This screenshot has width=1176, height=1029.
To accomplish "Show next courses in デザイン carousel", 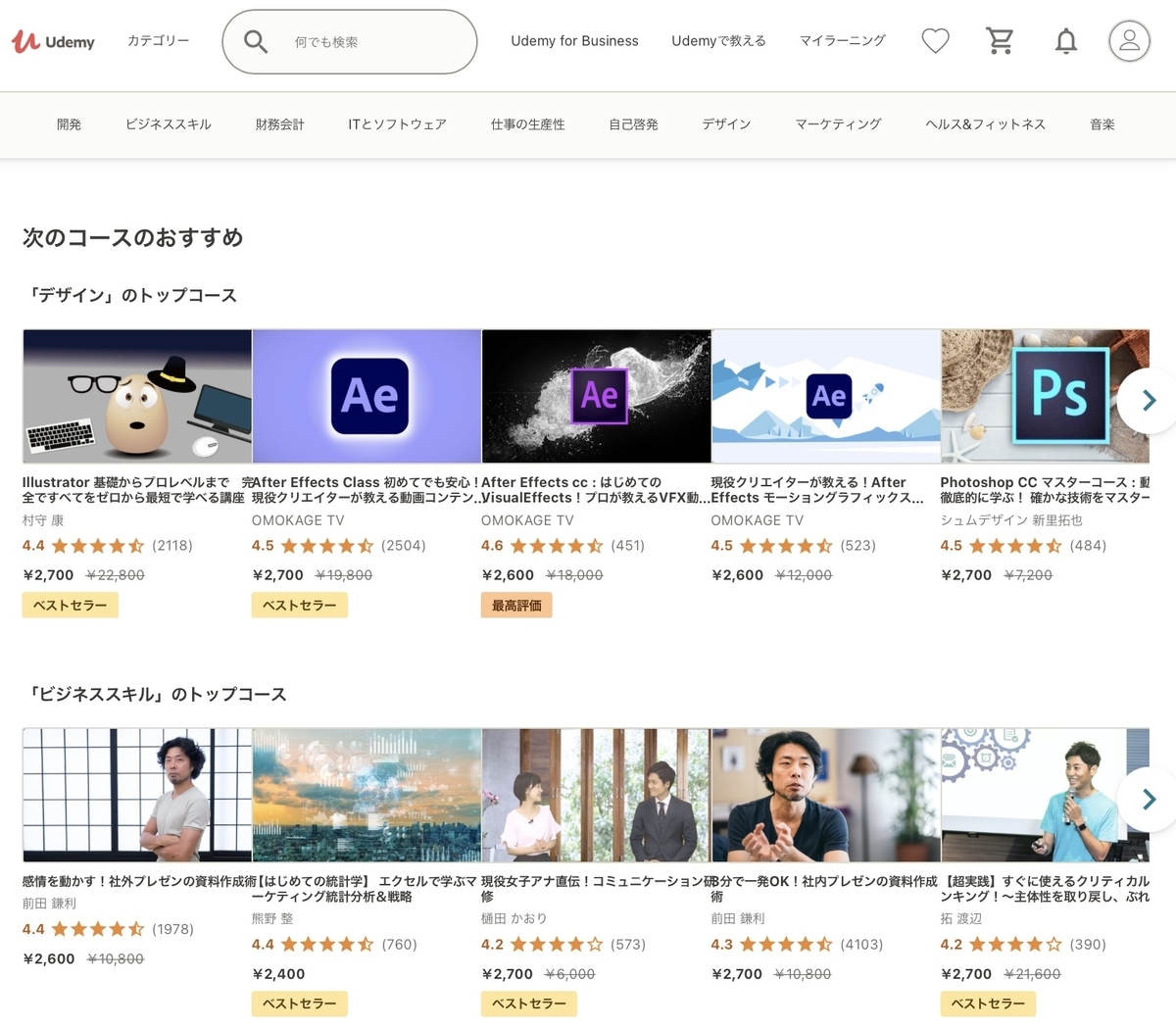I will pos(1149,400).
